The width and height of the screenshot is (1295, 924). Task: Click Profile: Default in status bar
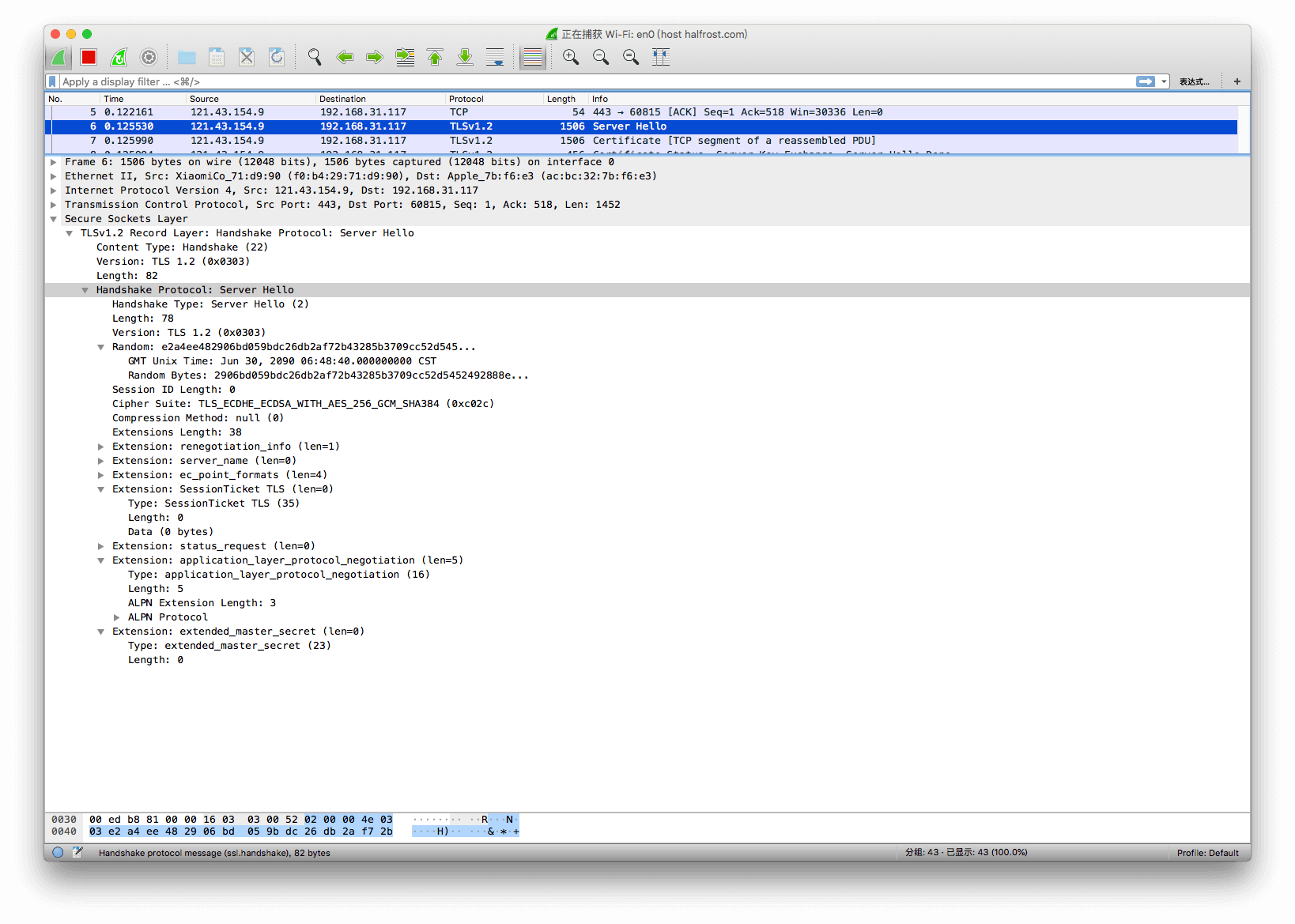[x=1207, y=853]
